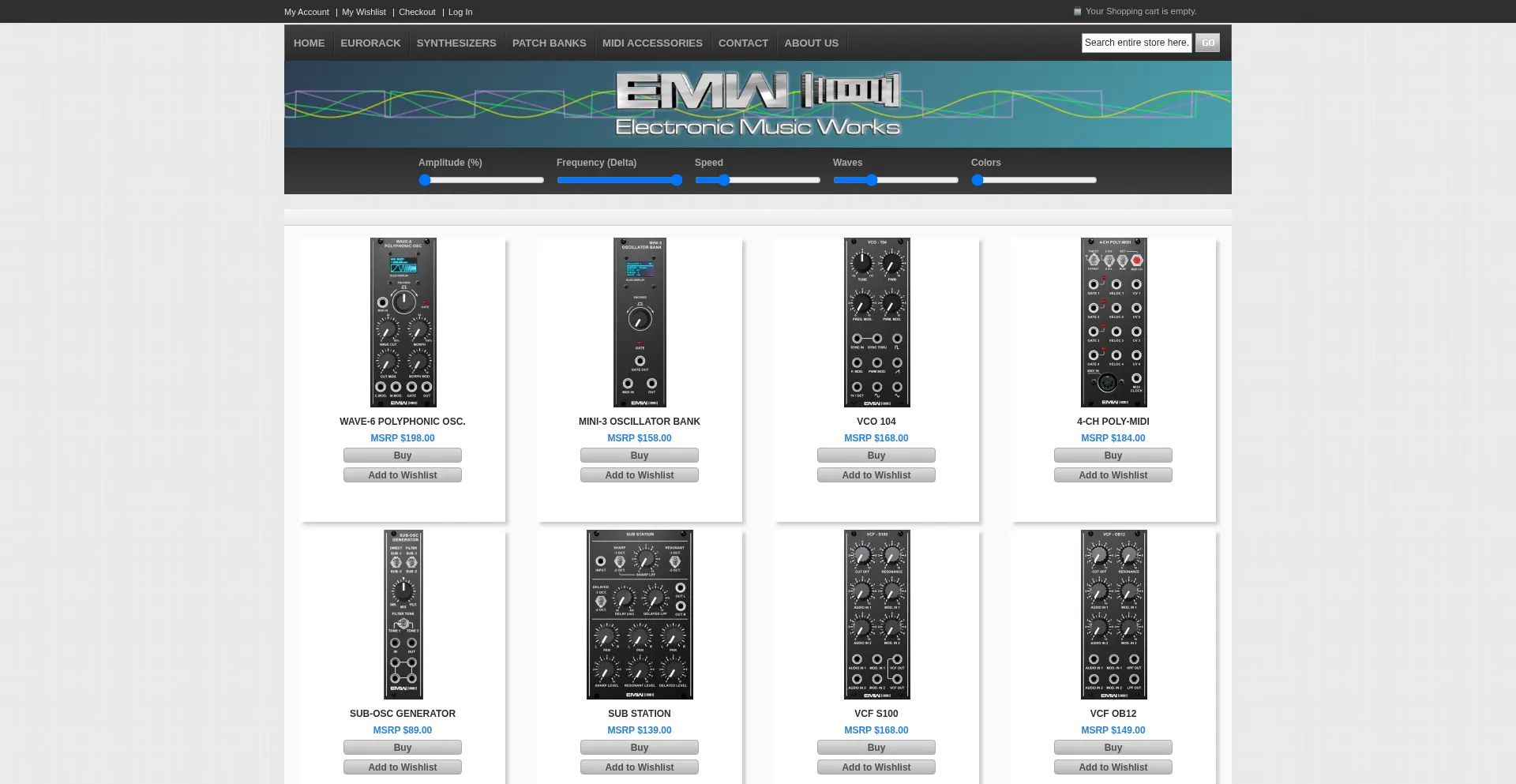Buy the 4-CH Poly-MIDI
This screenshot has height=784, width=1516.
[x=1113, y=456]
